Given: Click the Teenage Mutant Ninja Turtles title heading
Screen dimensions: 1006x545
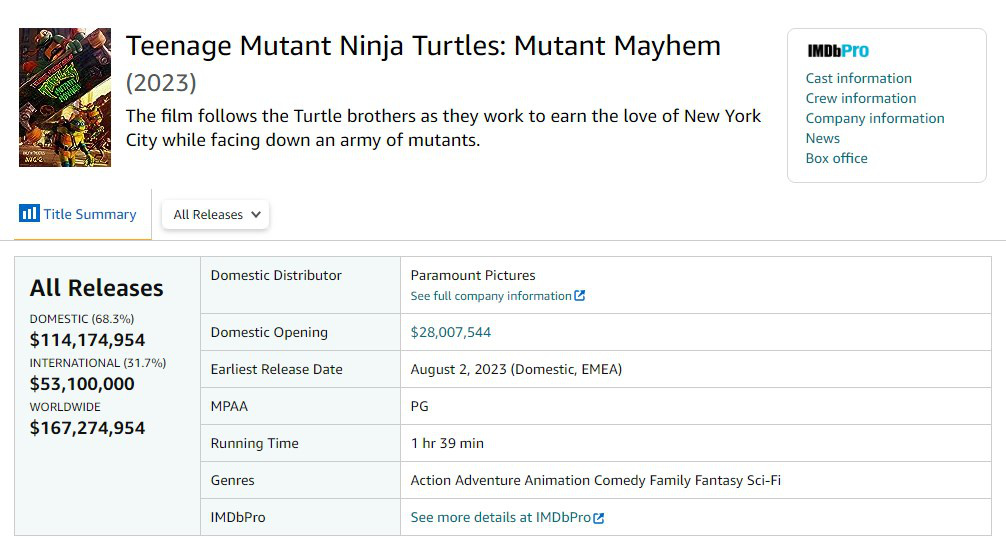Looking at the screenshot, I should click(423, 46).
